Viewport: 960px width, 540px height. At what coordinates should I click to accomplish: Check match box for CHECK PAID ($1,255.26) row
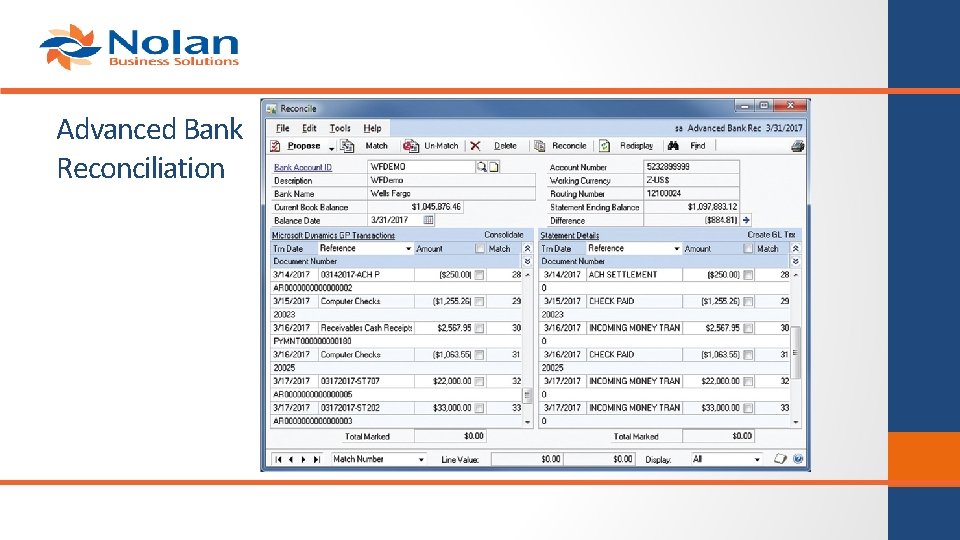tap(748, 301)
